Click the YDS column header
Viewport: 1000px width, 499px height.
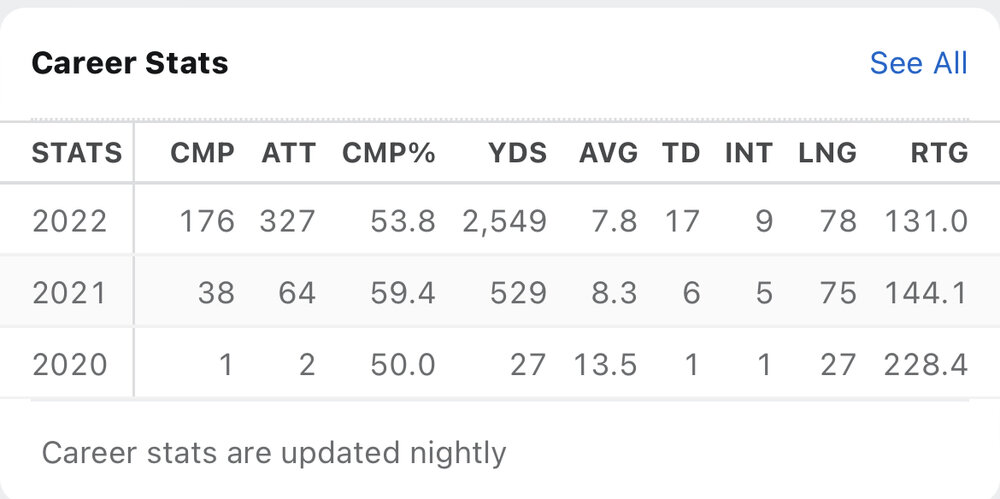pyautogui.click(x=517, y=153)
